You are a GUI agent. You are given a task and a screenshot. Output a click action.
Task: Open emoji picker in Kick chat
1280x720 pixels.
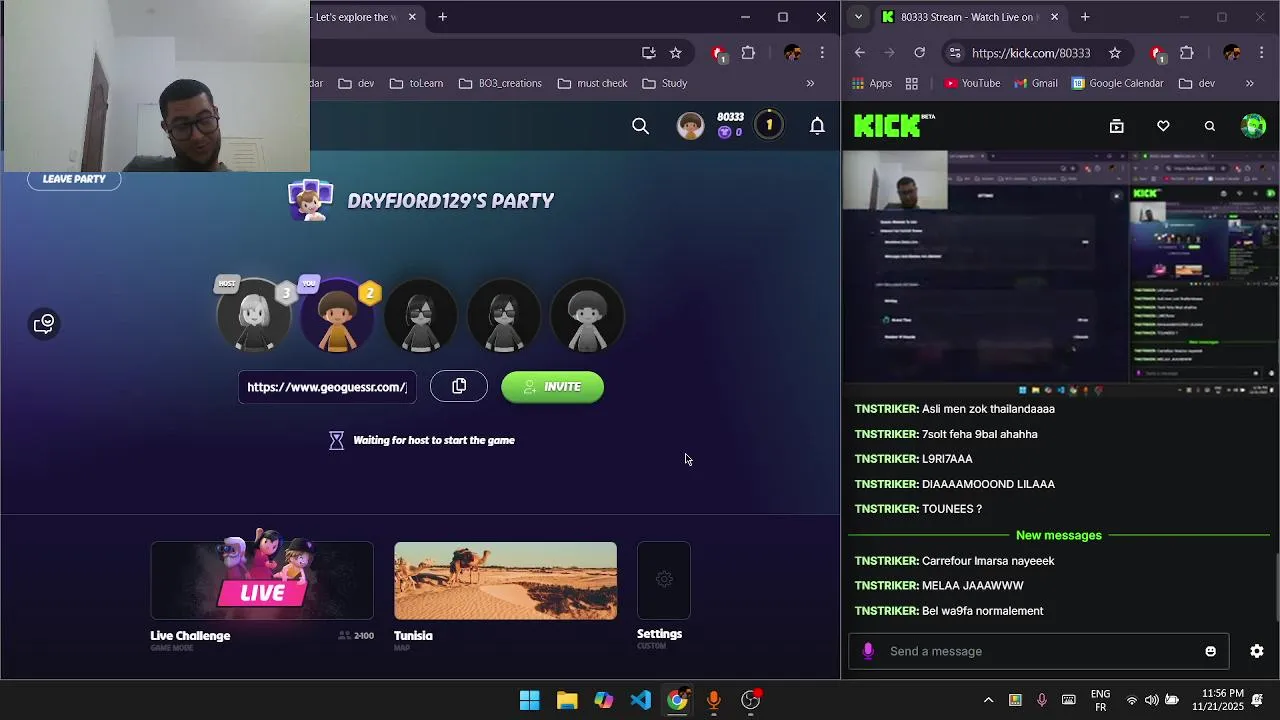(1210, 651)
